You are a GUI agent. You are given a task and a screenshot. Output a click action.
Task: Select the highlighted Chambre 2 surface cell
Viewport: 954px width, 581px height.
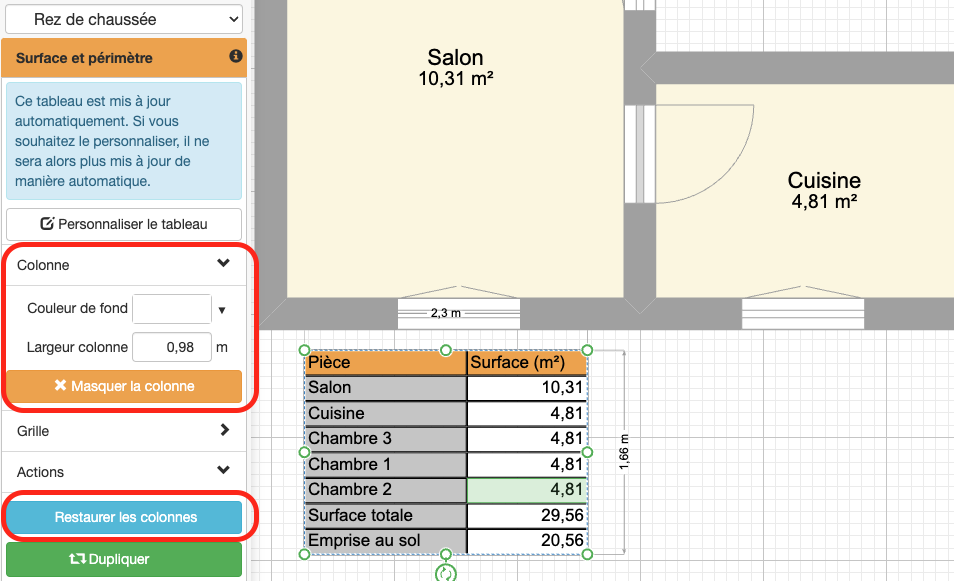(x=527, y=490)
